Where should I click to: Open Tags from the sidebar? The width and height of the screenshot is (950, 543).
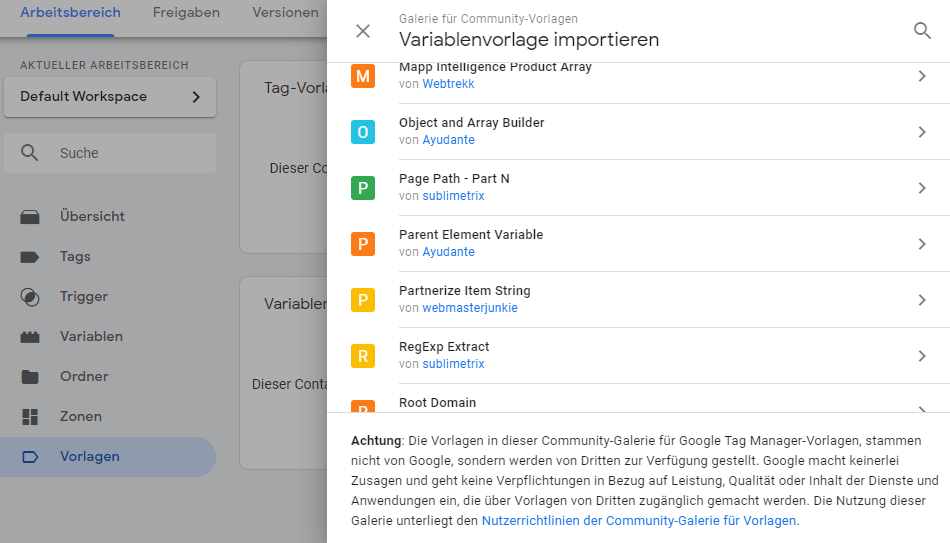(75, 257)
